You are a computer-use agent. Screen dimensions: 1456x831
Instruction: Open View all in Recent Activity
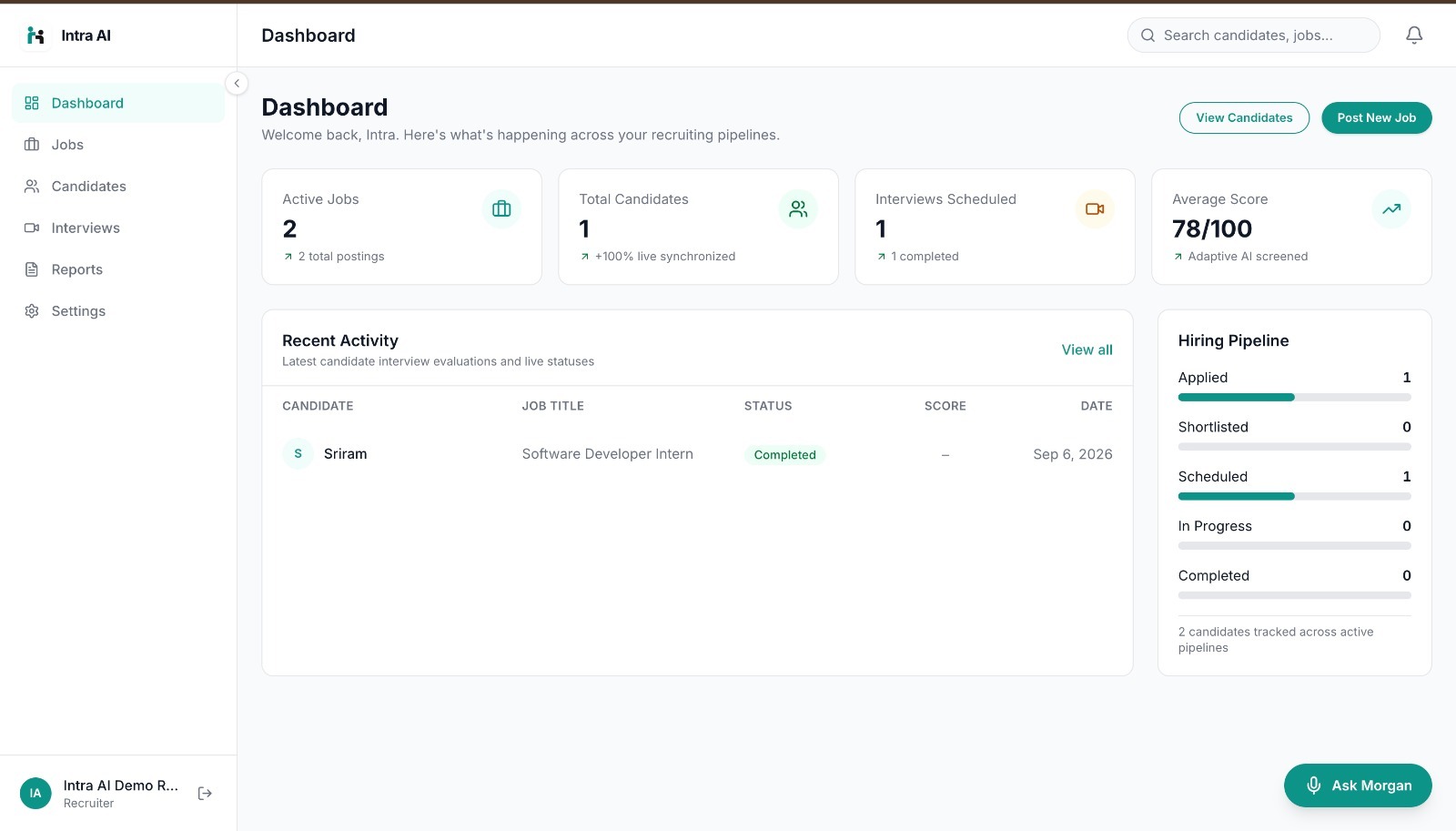[x=1087, y=350]
